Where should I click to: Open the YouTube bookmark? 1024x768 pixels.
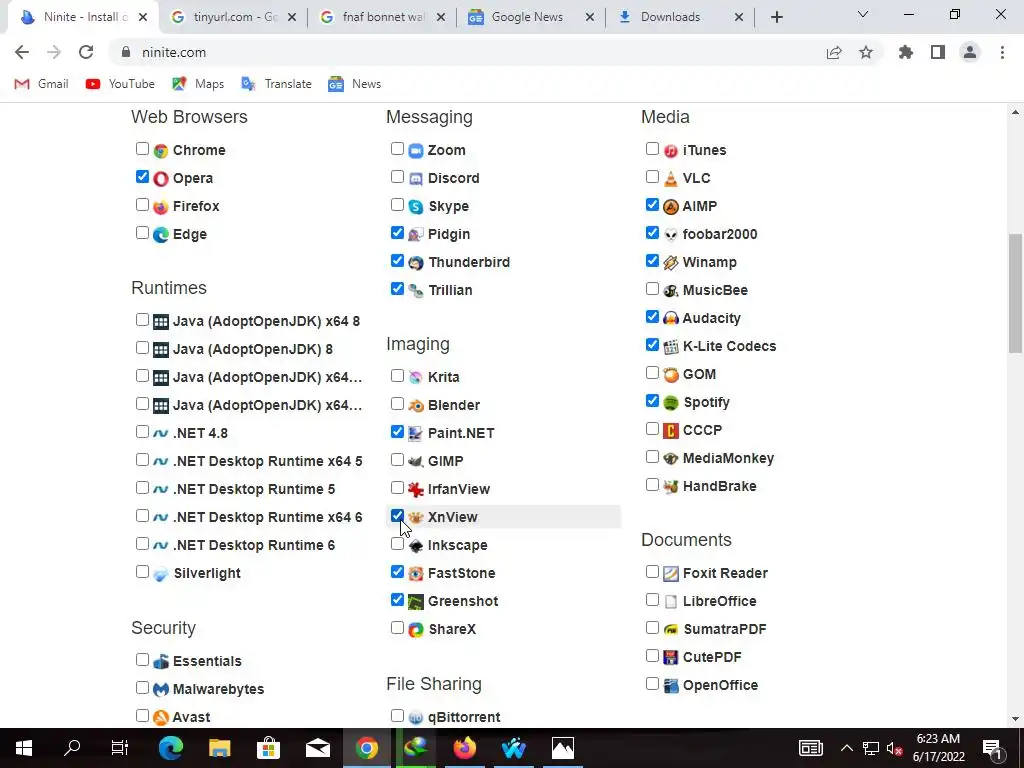121,84
